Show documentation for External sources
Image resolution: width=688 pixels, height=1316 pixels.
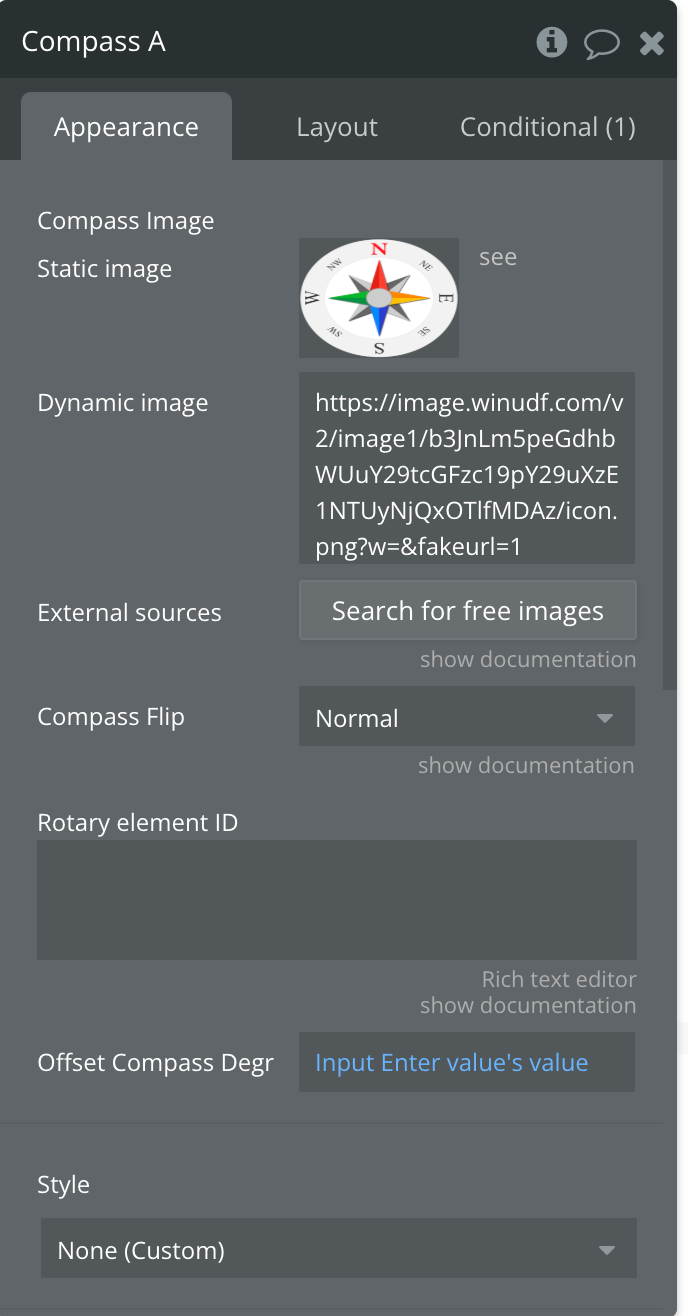pos(527,659)
